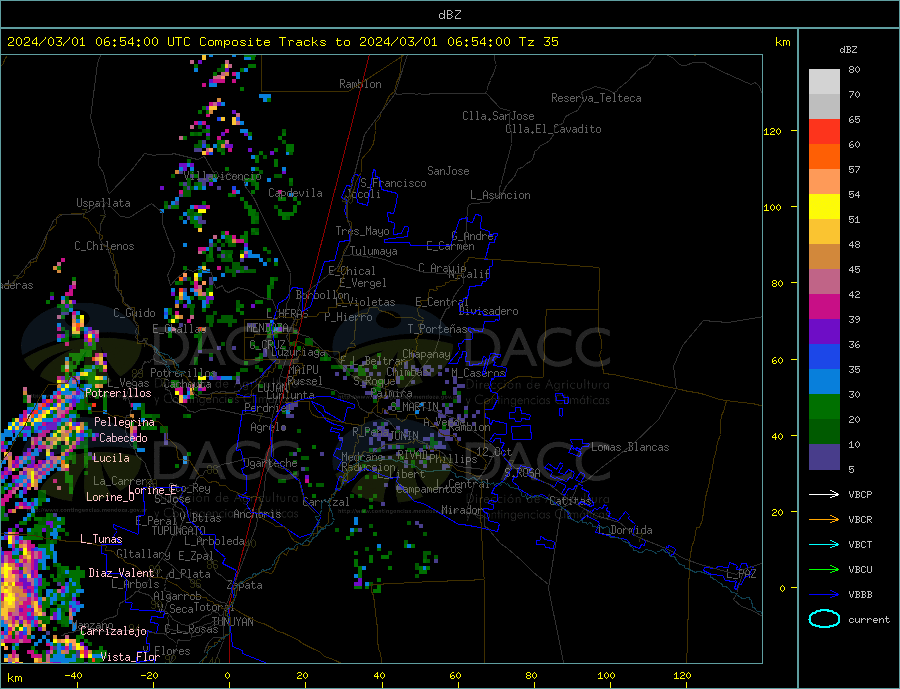This screenshot has height=689, width=900.
Task: Click the 'L_Dormida' map label
Action: (x=626, y=530)
